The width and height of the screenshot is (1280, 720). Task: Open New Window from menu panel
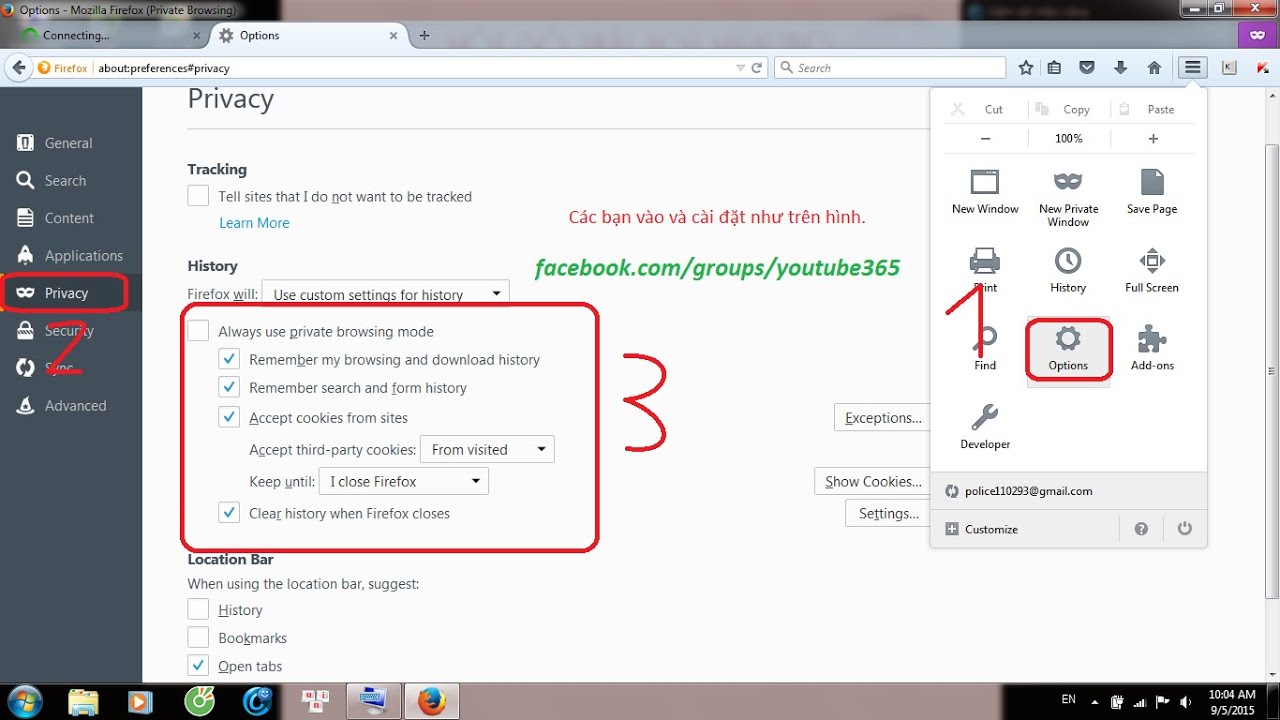click(x=985, y=191)
